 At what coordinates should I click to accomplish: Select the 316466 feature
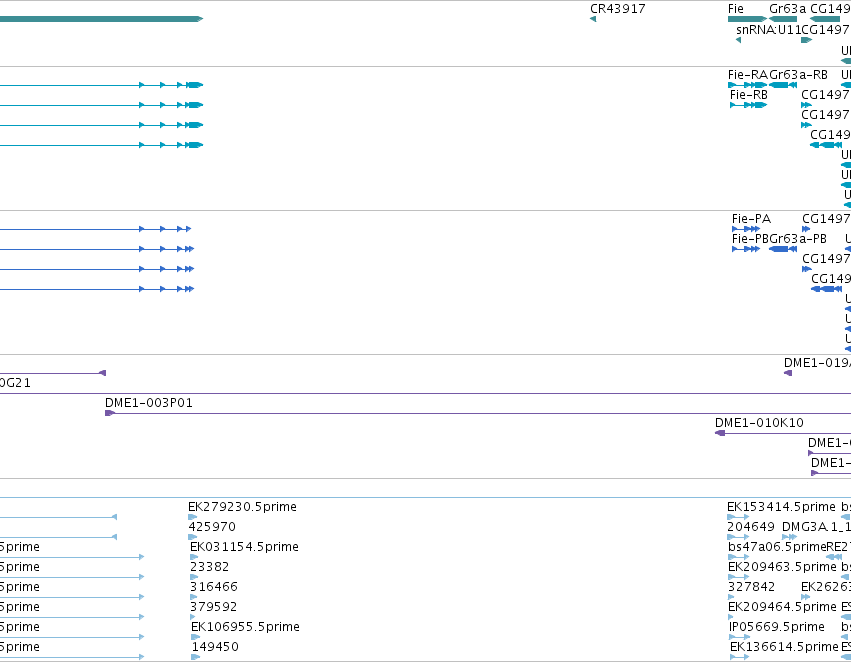[194, 597]
